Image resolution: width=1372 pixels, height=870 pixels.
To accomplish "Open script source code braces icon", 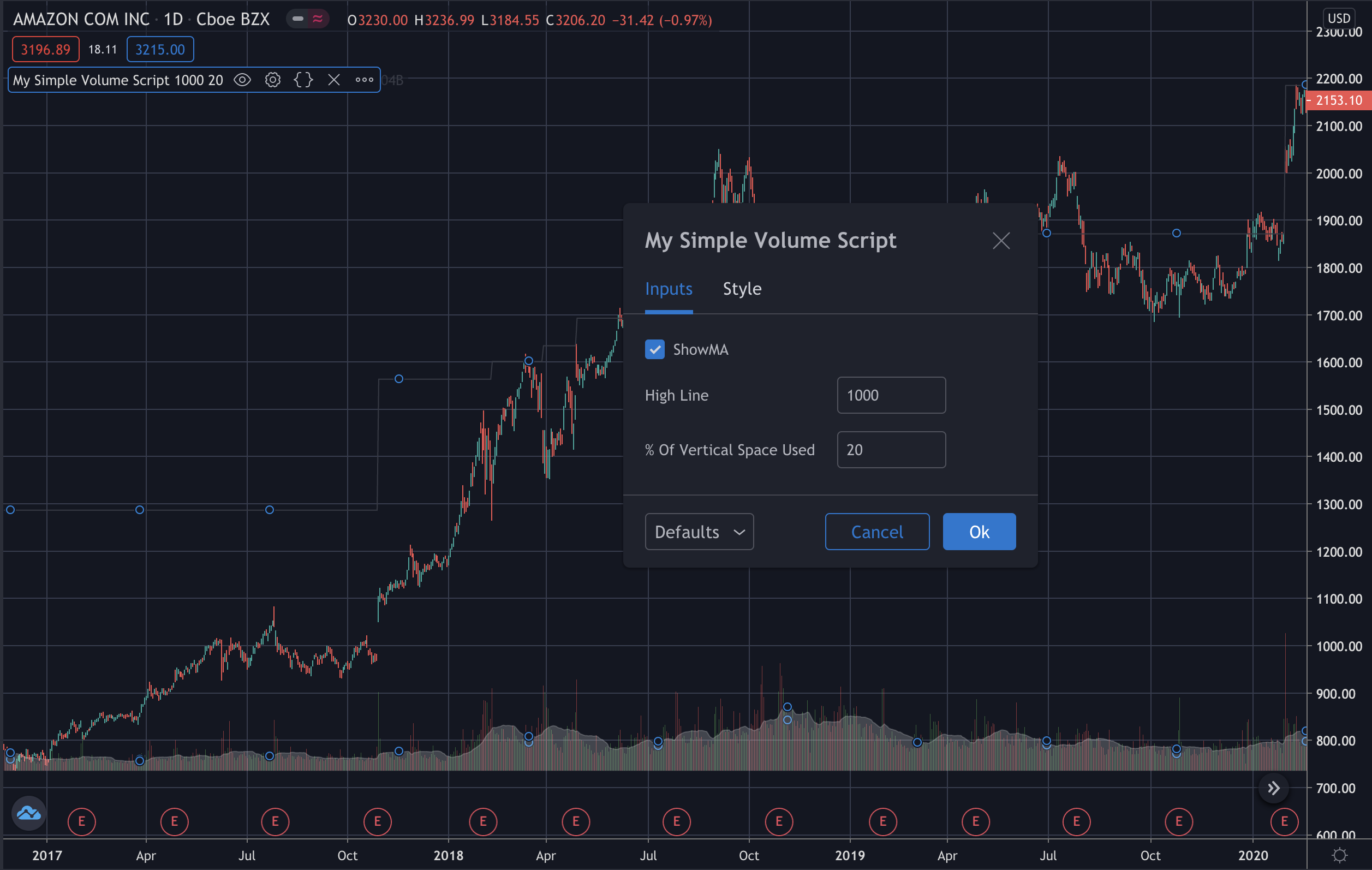I will click(303, 80).
